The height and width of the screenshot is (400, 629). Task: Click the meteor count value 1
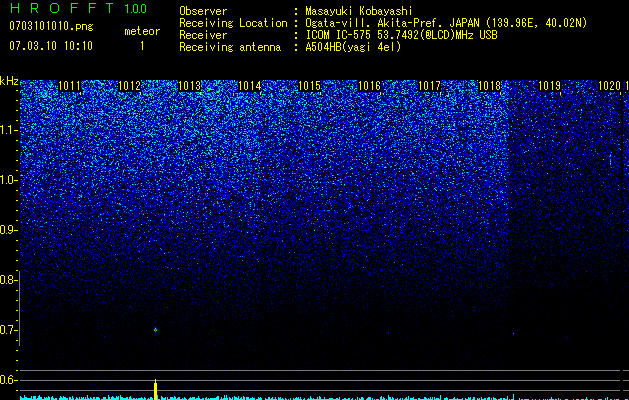142,46
